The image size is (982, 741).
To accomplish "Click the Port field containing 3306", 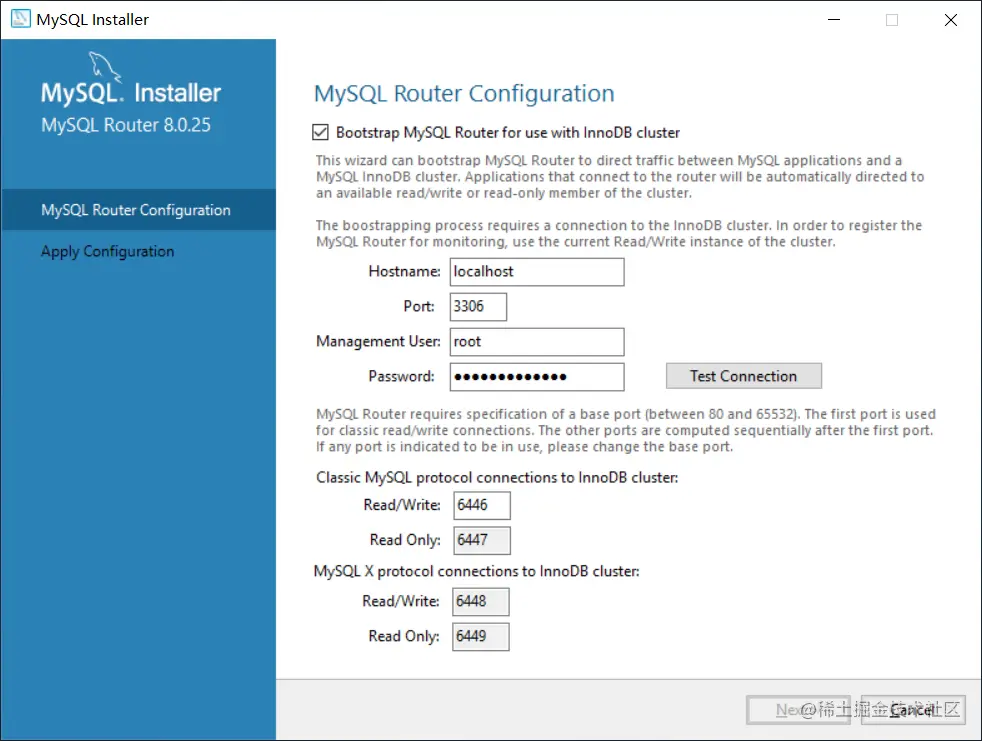I will tap(478, 307).
